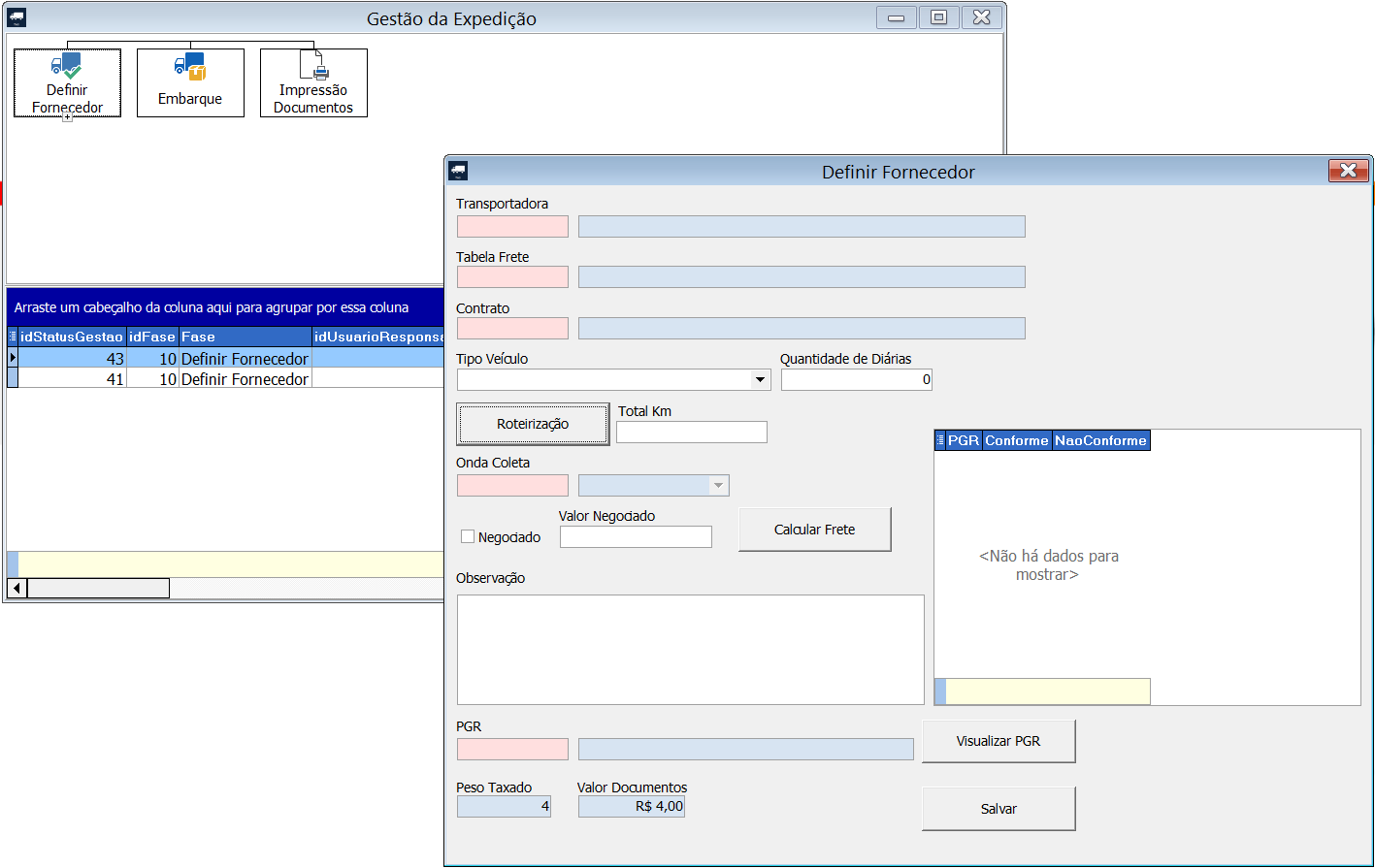Select the cell with value 43
This screenshot has width=1375, height=868.
coord(73,358)
